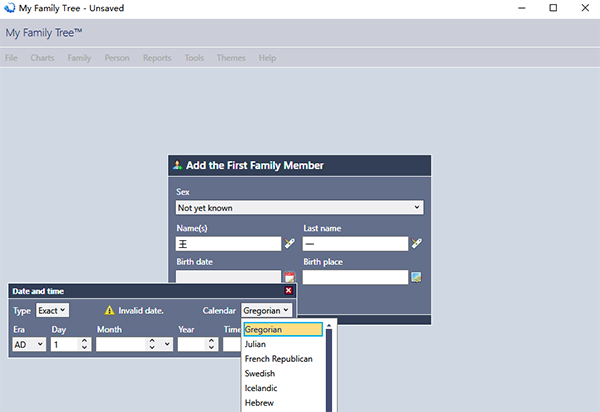Decrease the Month with down arrow

tap(152, 347)
